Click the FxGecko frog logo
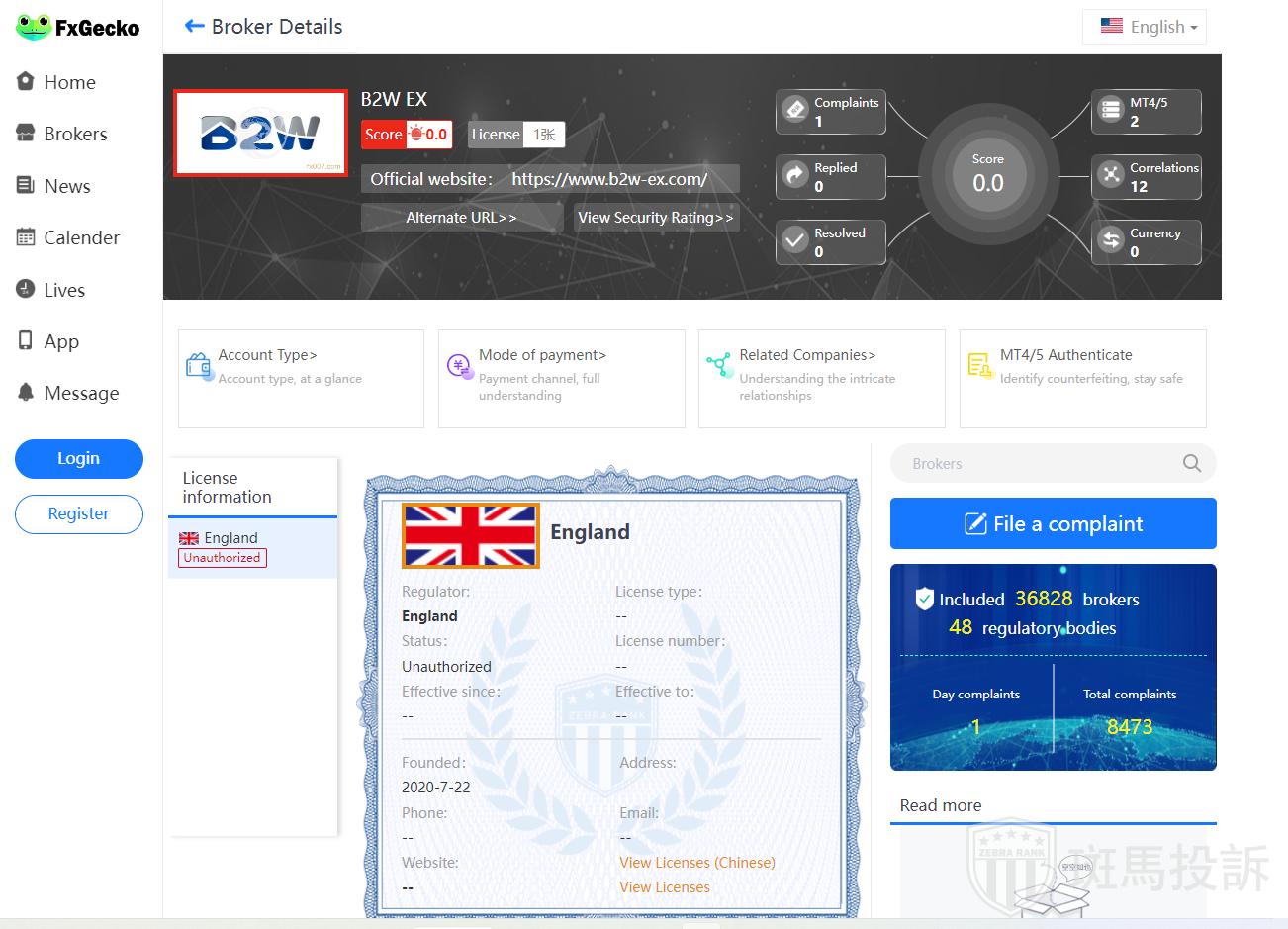 34,27
